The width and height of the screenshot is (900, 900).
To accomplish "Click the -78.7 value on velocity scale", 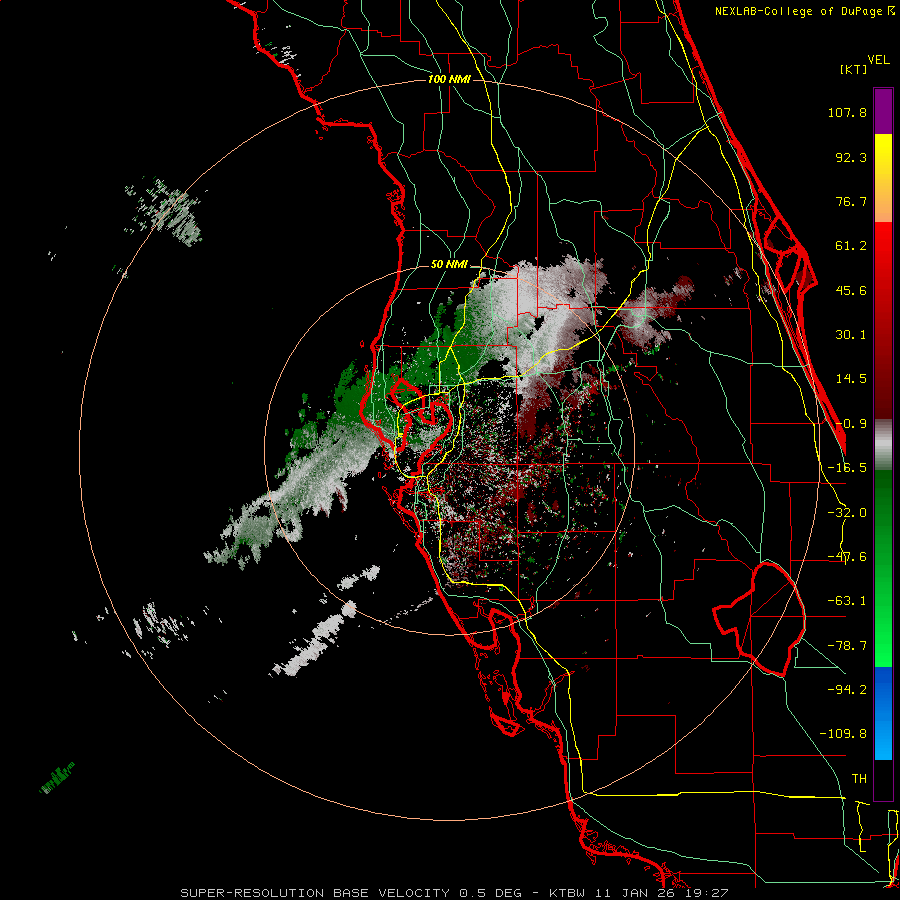I will 847,646.
